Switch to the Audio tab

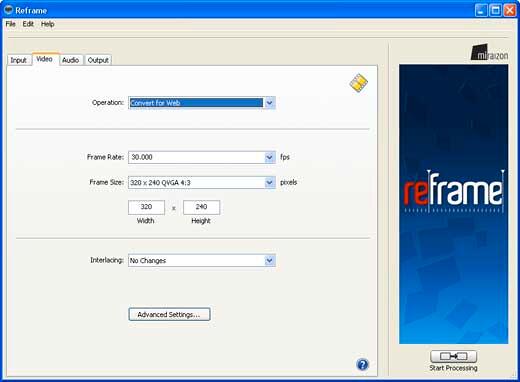click(70, 60)
